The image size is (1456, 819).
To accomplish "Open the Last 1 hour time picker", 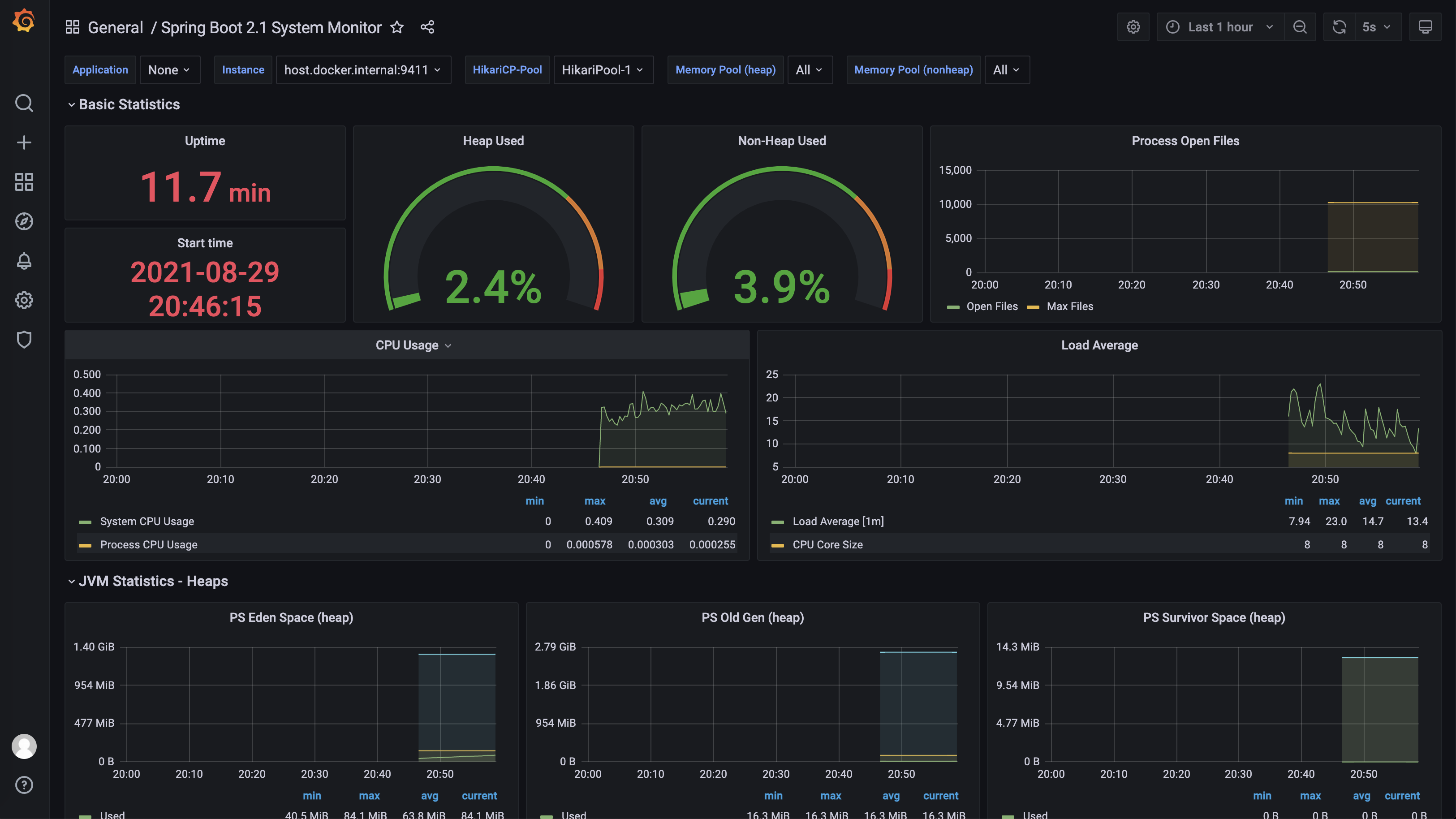I will (x=1220, y=27).
